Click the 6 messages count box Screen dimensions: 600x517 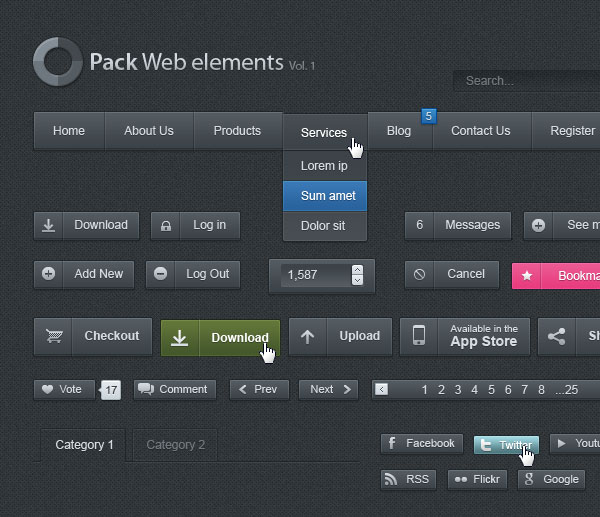[419, 225]
